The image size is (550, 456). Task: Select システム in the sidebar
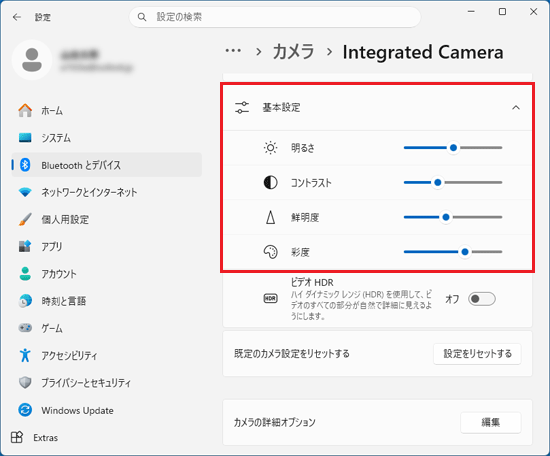tap(107, 138)
